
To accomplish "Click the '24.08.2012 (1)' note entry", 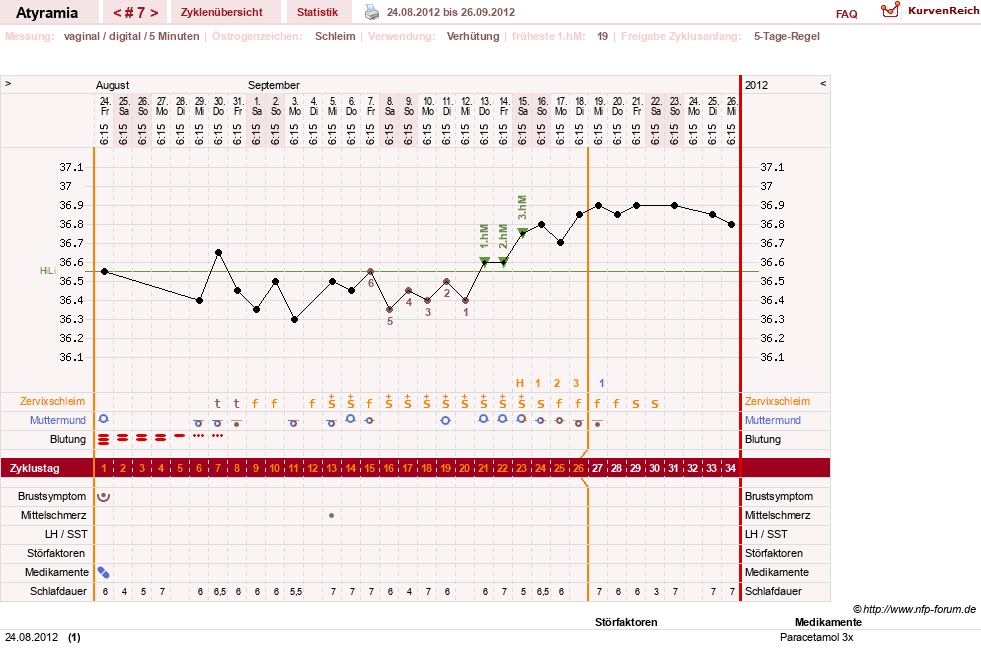I will (x=43, y=637).
